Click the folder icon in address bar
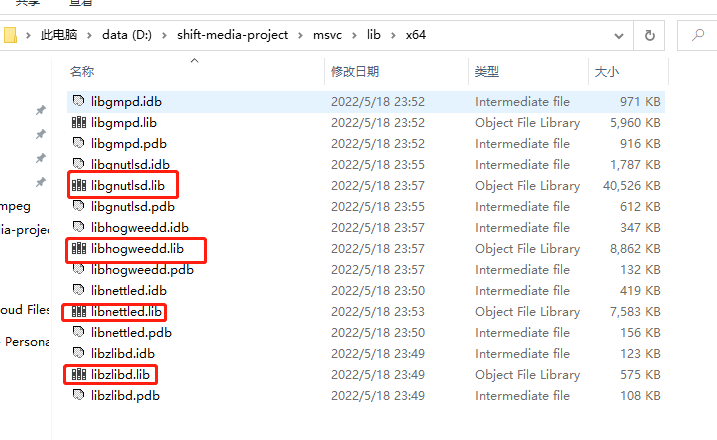This screenshot has width=717, height=440. pyautogui.click(x=11, y=35)
